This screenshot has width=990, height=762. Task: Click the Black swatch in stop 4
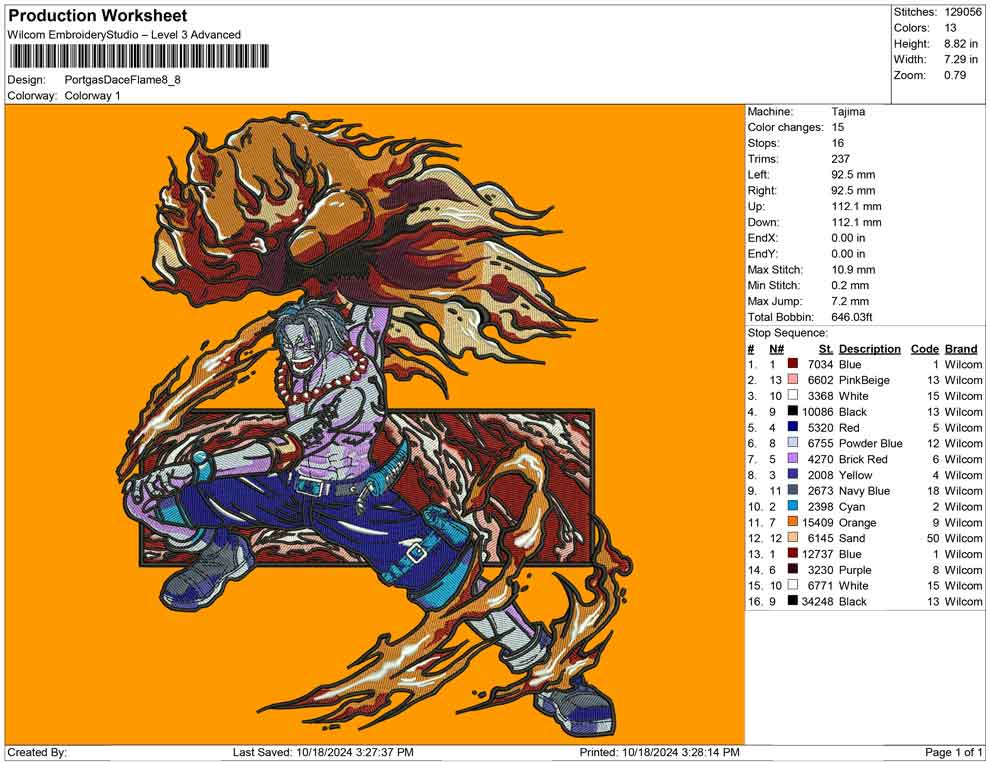[x=792, y=411]
